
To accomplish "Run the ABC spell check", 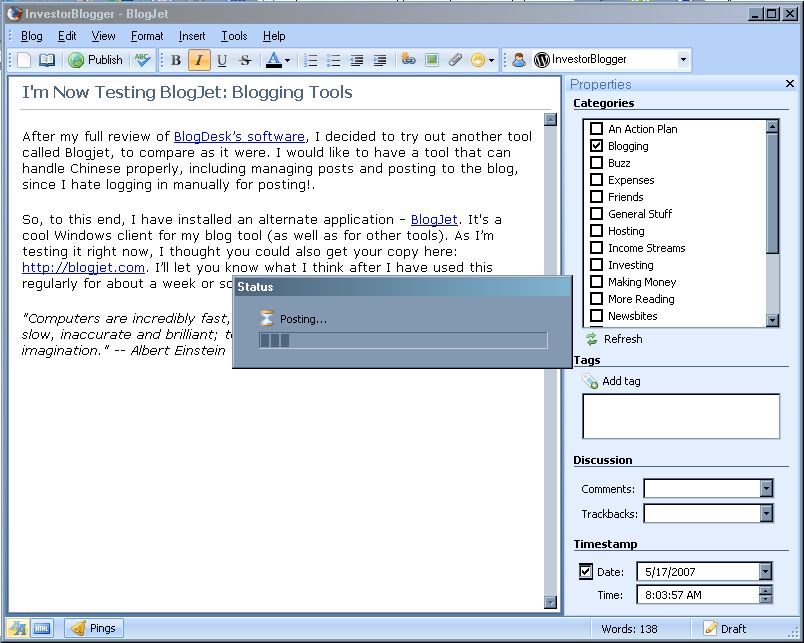I will tap(143, 60).
